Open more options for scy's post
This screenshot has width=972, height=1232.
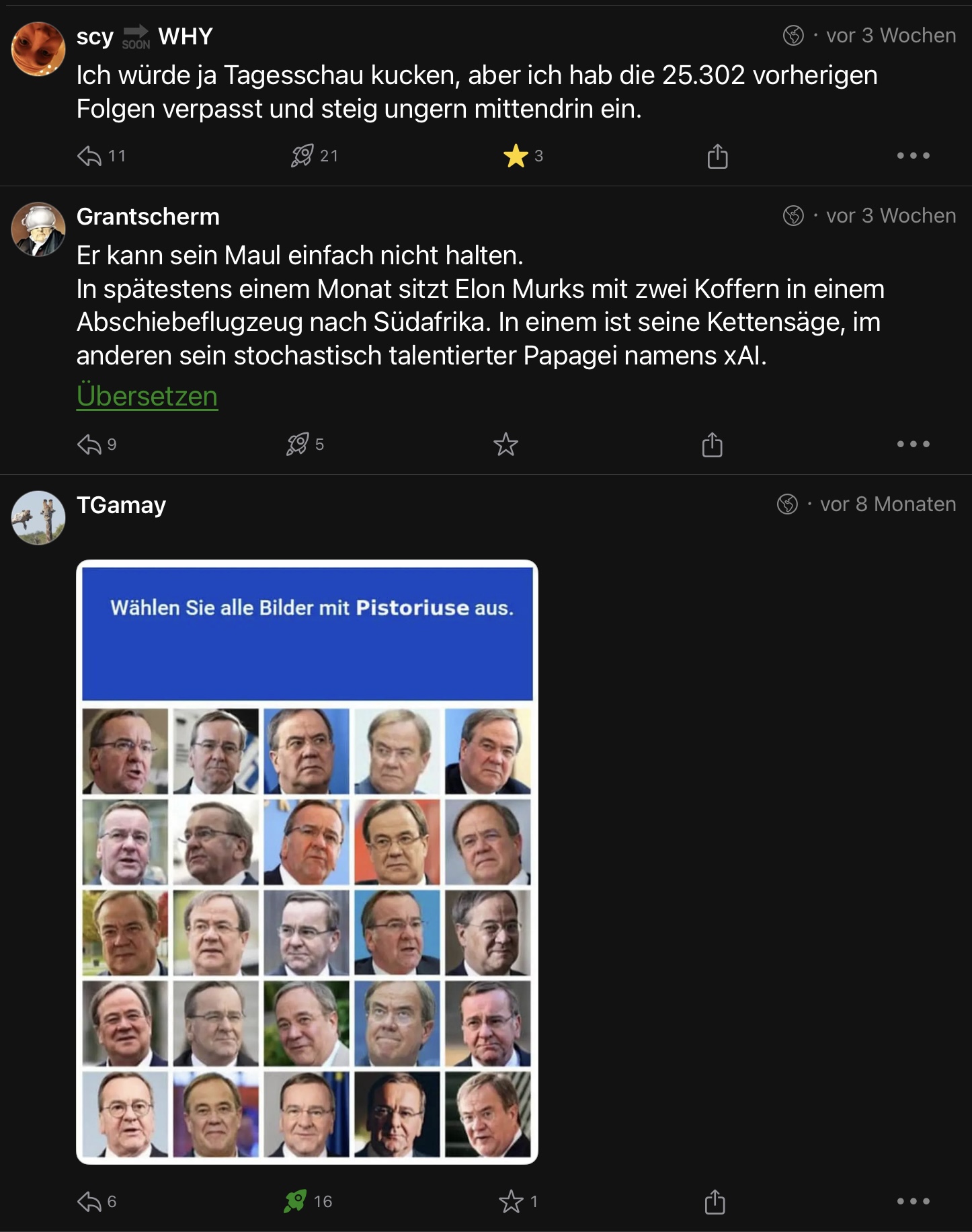913,156
